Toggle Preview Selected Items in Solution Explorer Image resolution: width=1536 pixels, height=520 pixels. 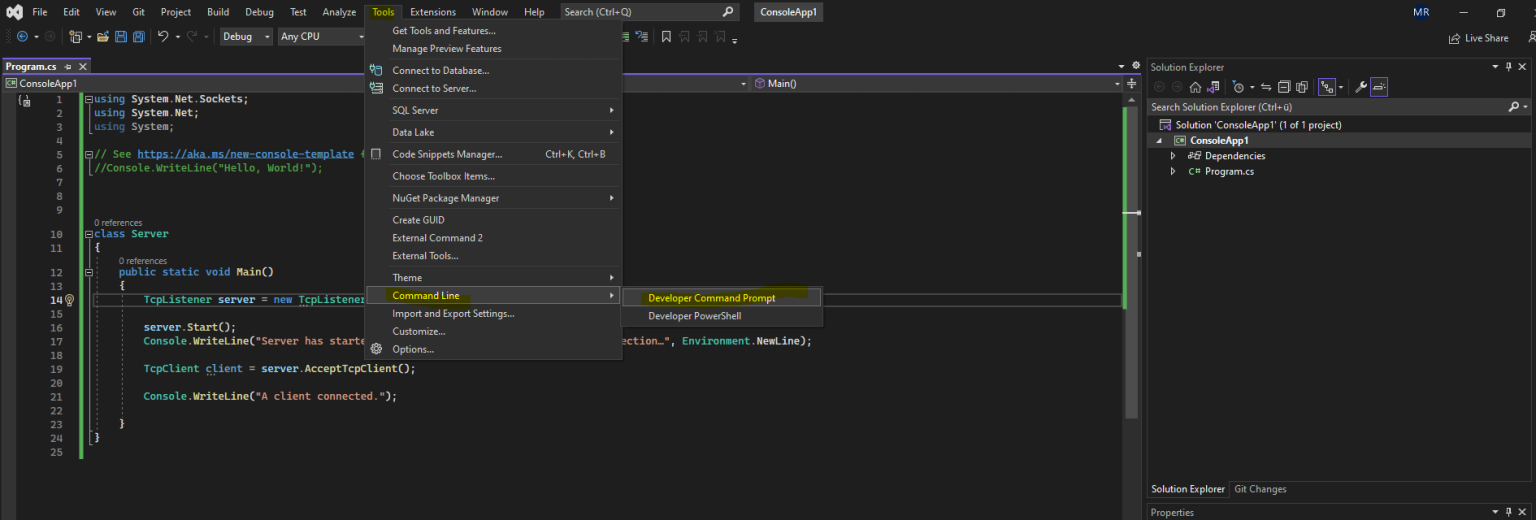tap(1379, 87)
